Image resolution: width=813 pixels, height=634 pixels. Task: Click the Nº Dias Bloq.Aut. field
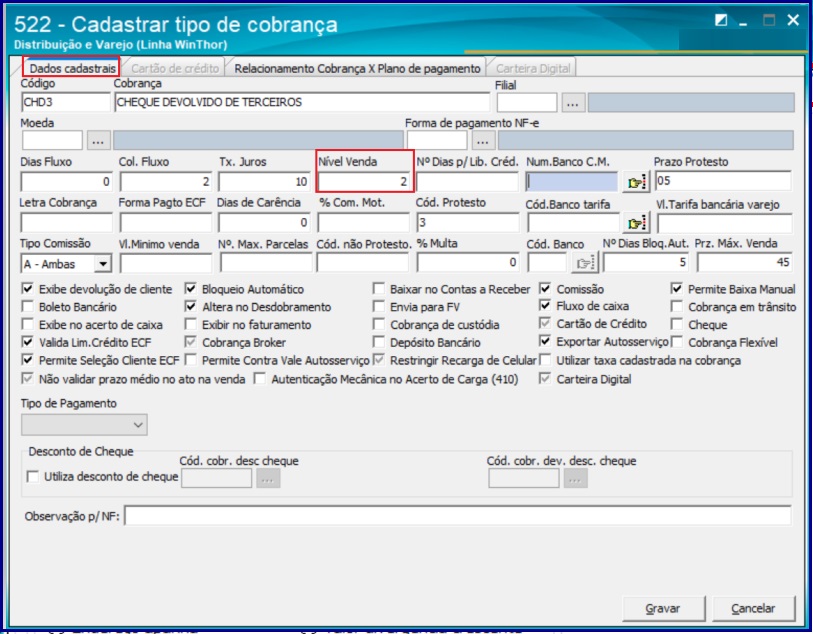point(646,262)
